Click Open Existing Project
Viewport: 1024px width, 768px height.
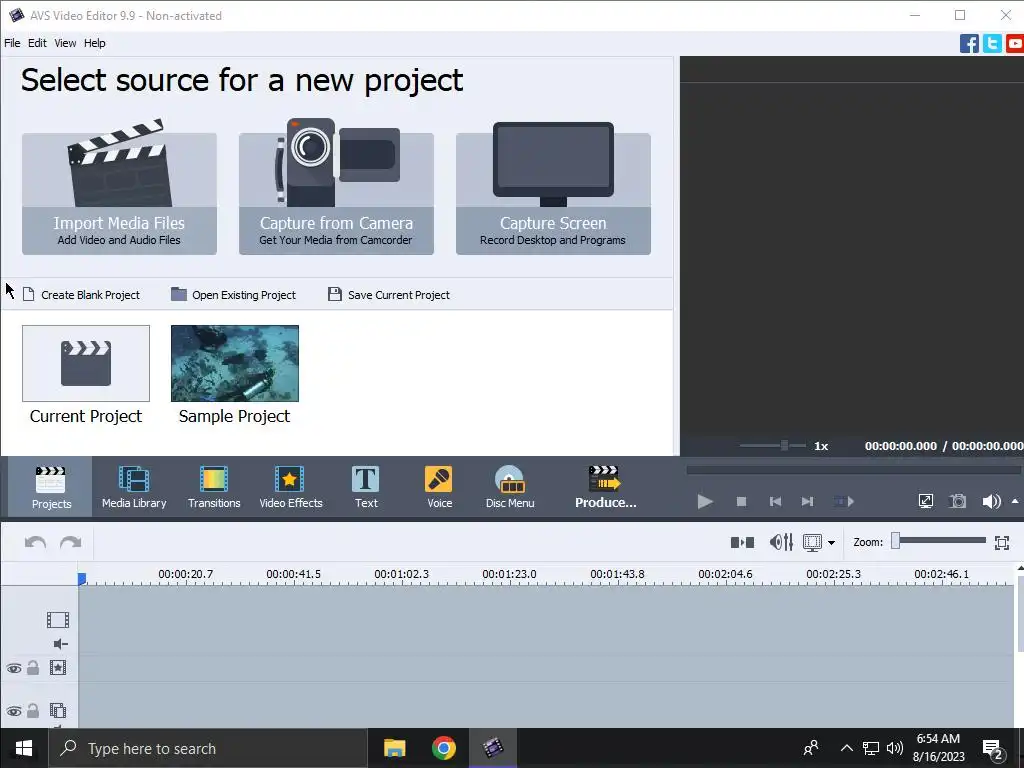[x=233, y=295]
